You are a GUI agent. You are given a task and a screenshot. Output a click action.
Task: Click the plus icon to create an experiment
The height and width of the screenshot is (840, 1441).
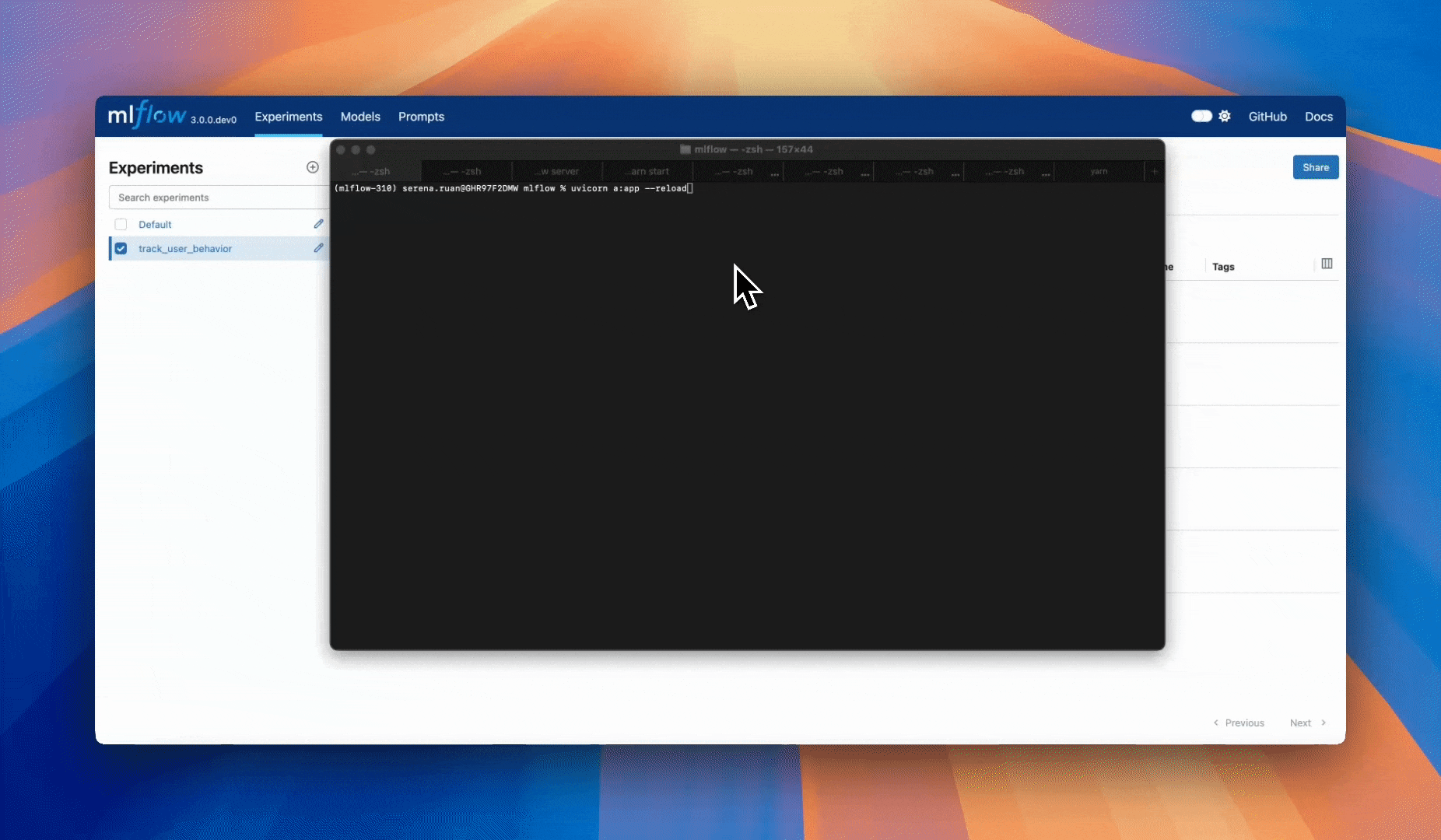click(x=313, y=167)
